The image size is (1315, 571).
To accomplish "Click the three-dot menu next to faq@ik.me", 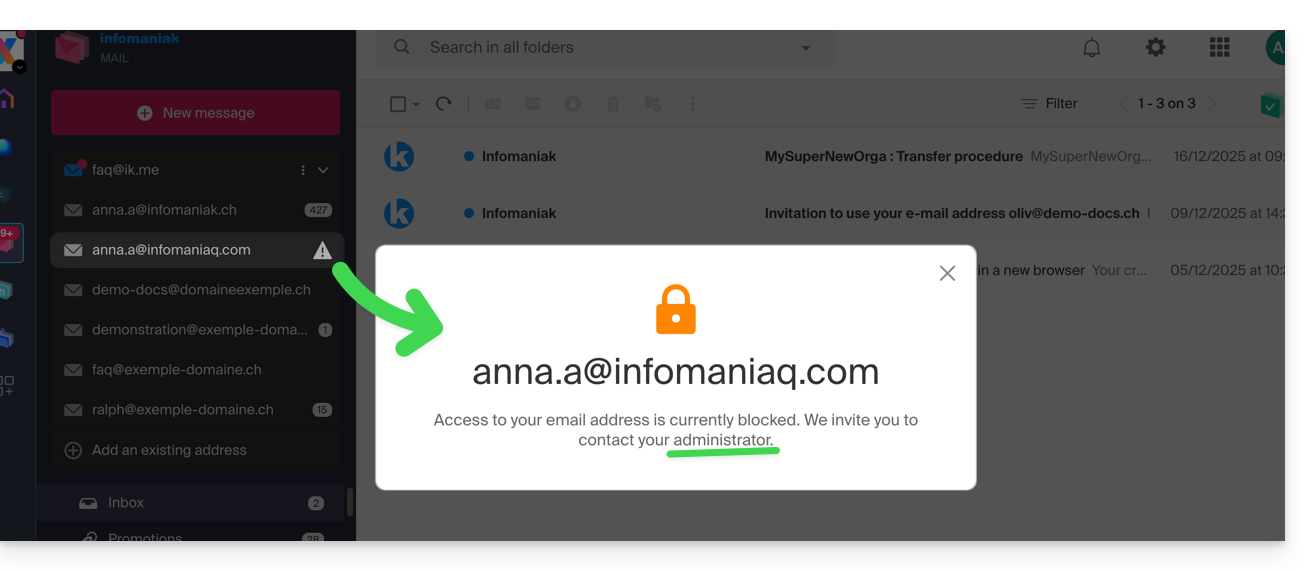I will click(303, 170).
